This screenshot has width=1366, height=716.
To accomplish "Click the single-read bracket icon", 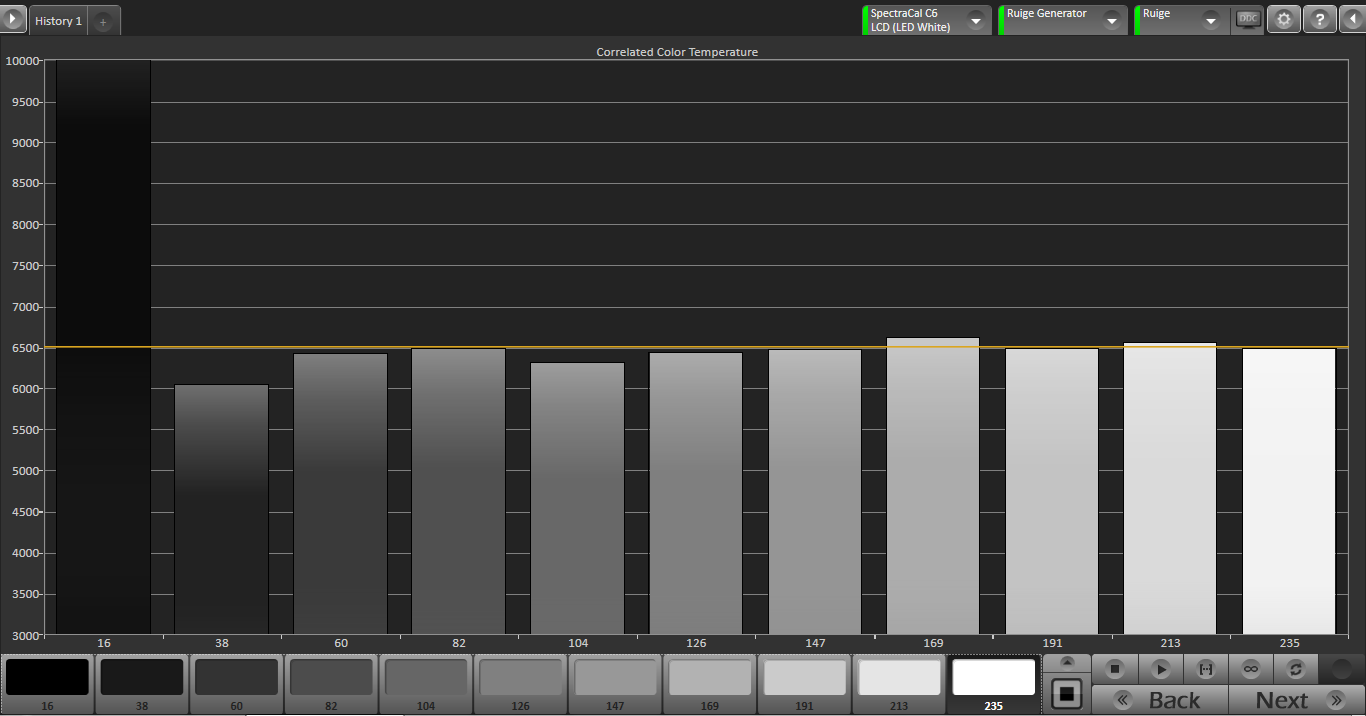I will pos(1206,669).
